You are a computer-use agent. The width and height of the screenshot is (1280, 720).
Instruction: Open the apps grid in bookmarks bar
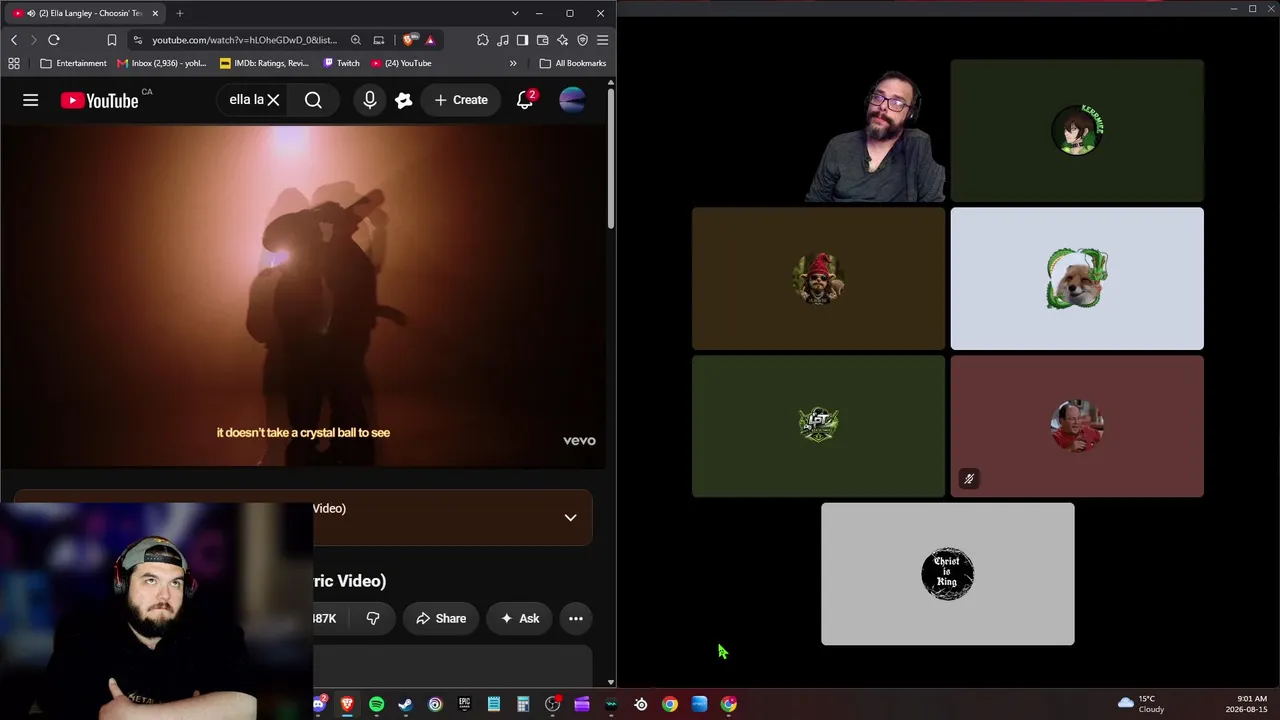tap(14, 63)
